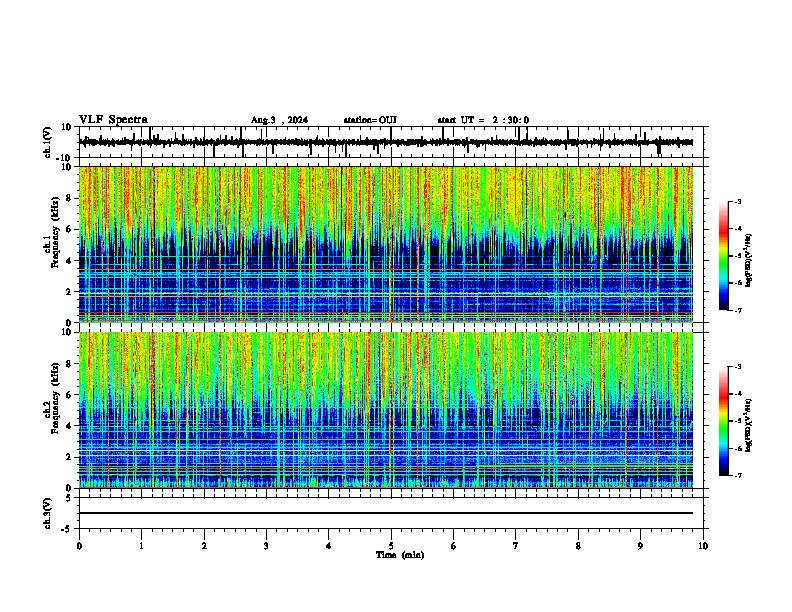Viewport: 792px width, 612px height.
Task: Click the '0' tick label on time axis
Action: click(x=79, y=546)
